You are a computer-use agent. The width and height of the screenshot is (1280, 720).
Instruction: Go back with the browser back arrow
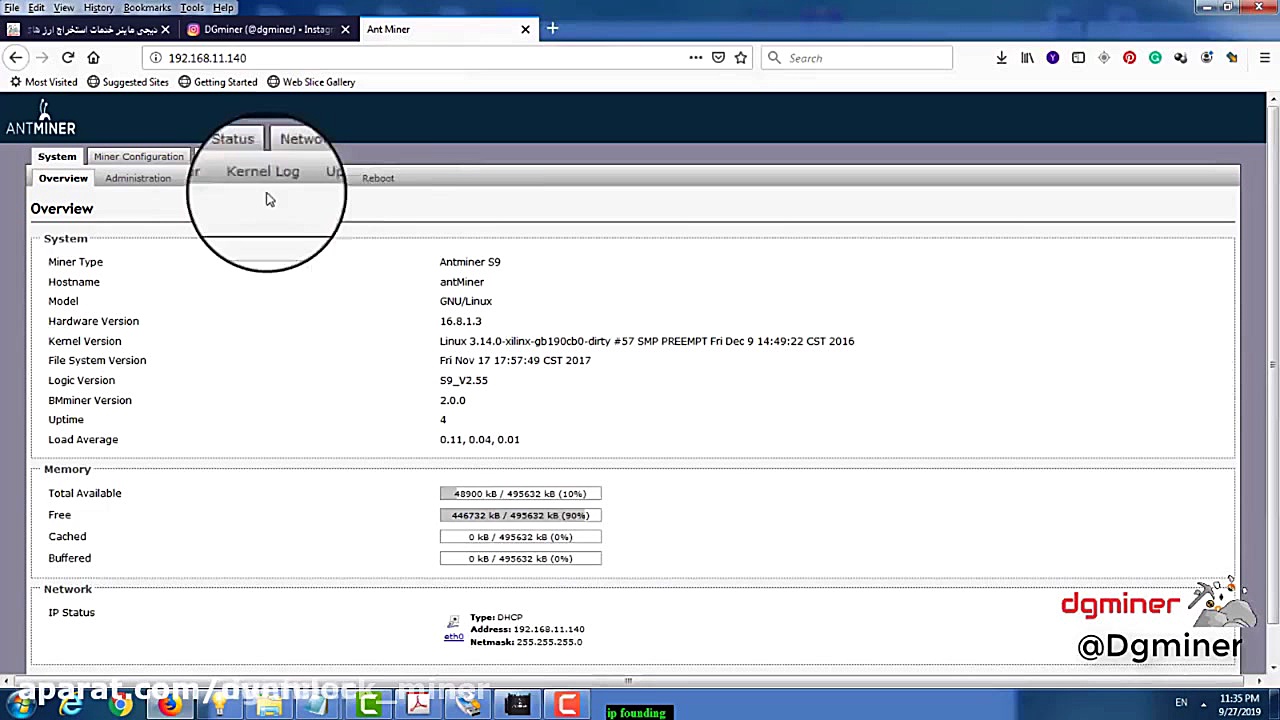click(15, 58)
